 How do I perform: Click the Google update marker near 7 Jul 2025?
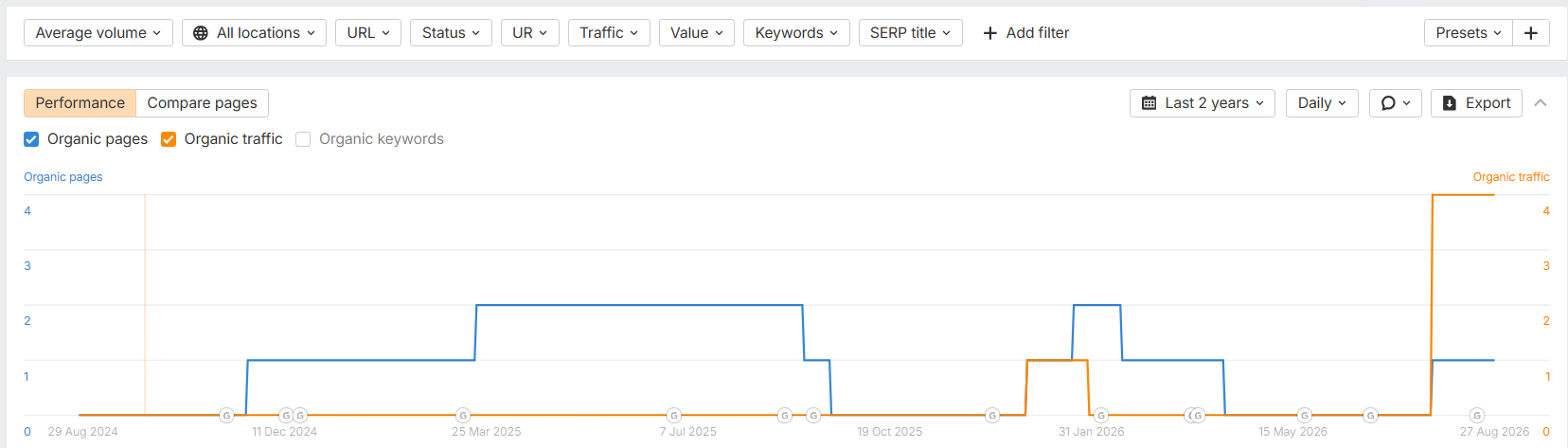point(674,415)
